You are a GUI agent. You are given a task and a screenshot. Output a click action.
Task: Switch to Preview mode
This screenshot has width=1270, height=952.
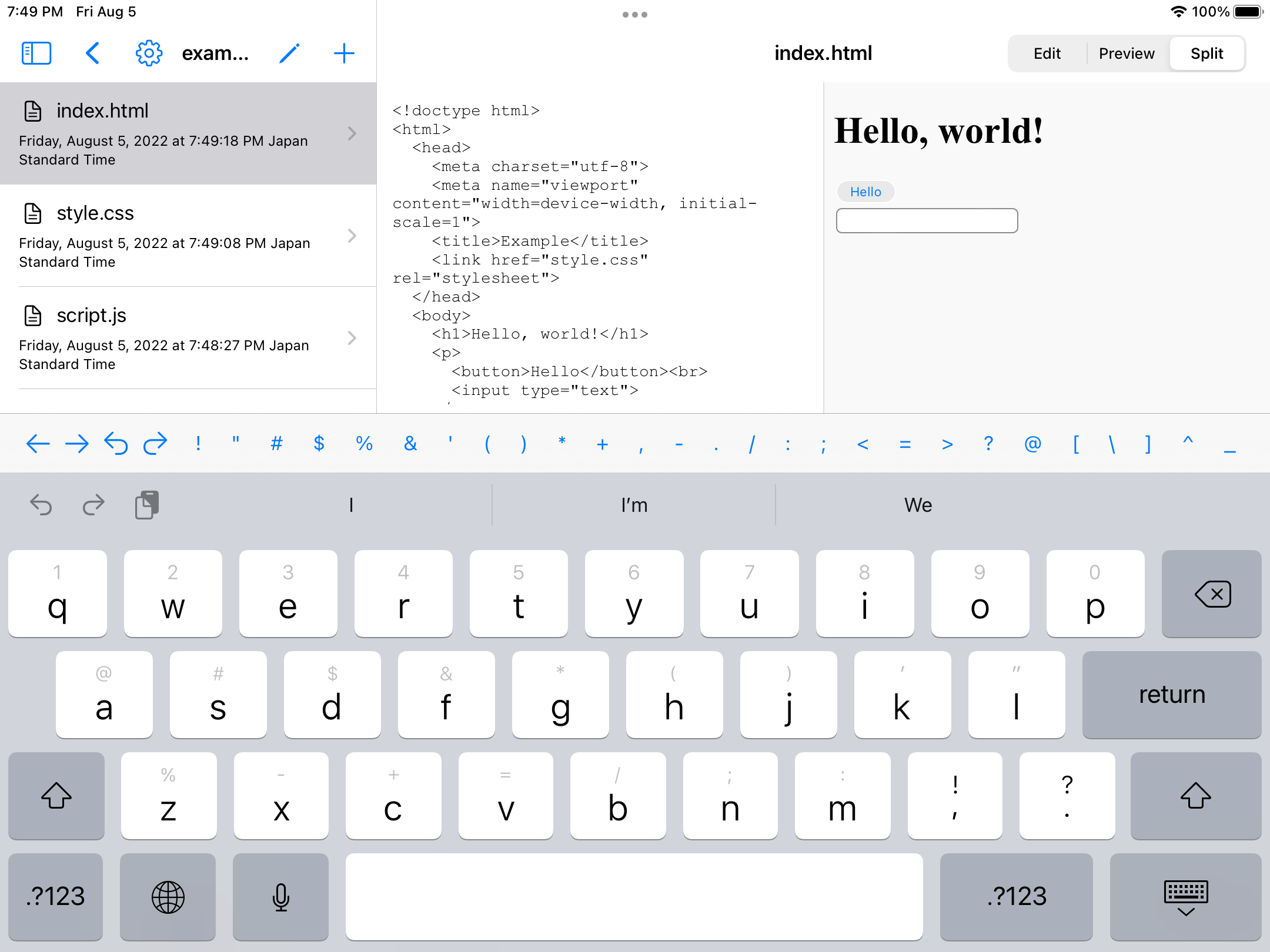point(1127,53)
